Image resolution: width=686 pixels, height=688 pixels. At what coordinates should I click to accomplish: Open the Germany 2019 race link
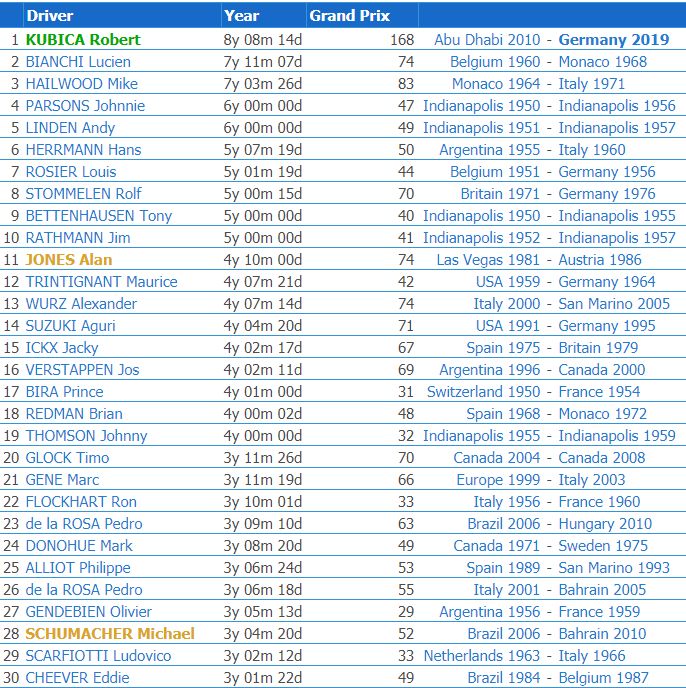point(614,40)
